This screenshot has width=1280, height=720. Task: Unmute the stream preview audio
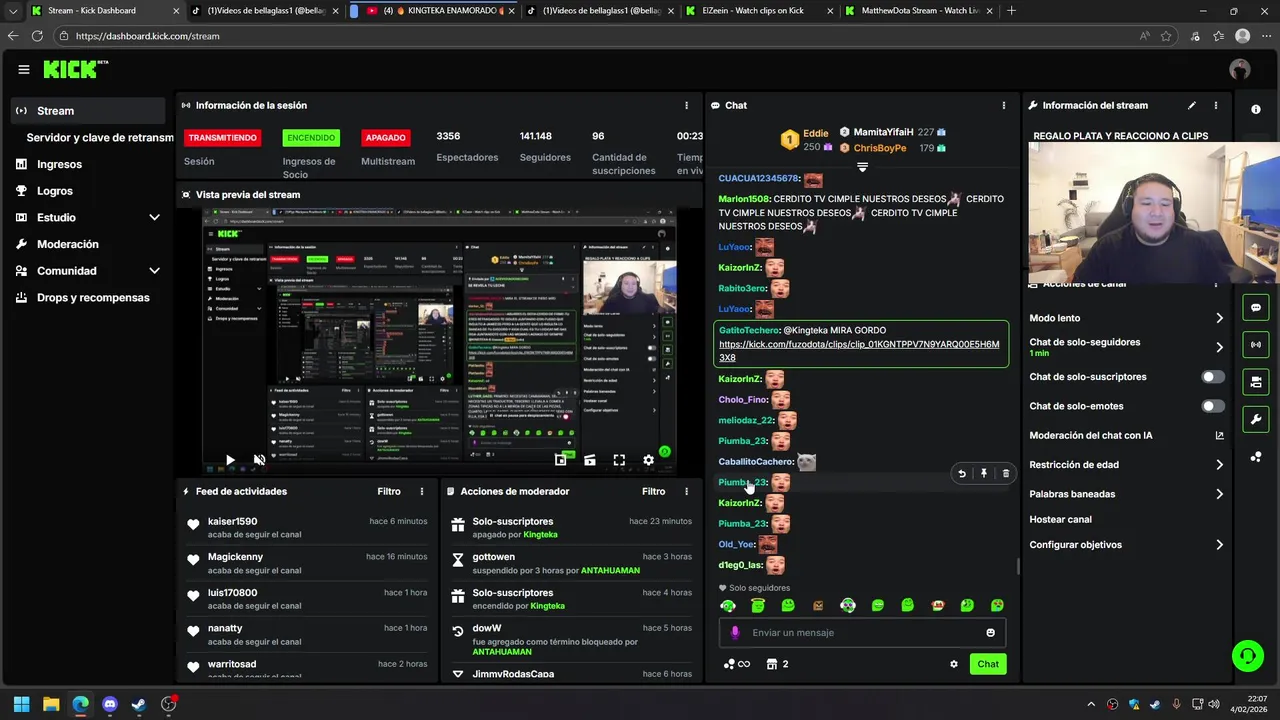(259, 460)
